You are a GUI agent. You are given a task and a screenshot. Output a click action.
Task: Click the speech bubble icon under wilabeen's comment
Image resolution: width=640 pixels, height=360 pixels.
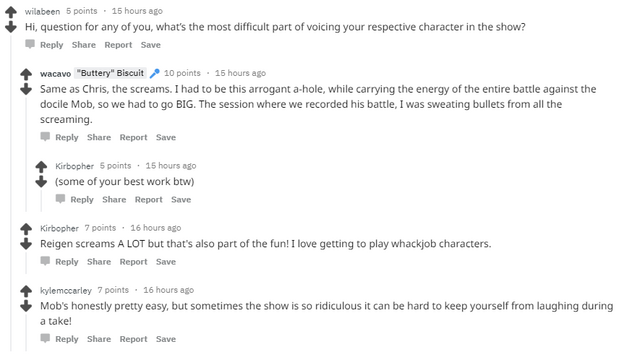30,44
